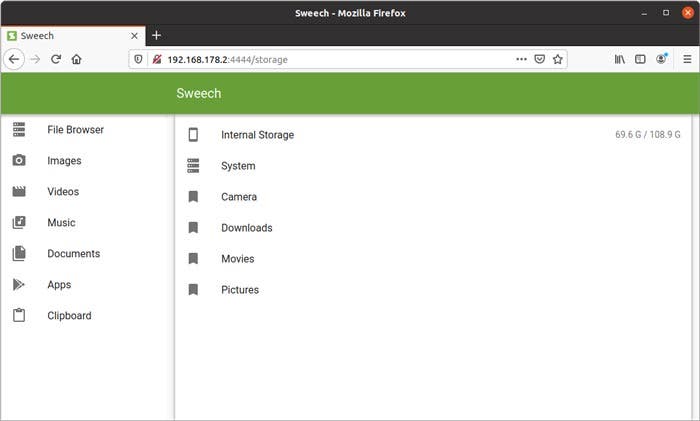Image resolution: width=700 pixels, height=421 pixels.
Task: Bookmark this page with the star
Action: 558,59
